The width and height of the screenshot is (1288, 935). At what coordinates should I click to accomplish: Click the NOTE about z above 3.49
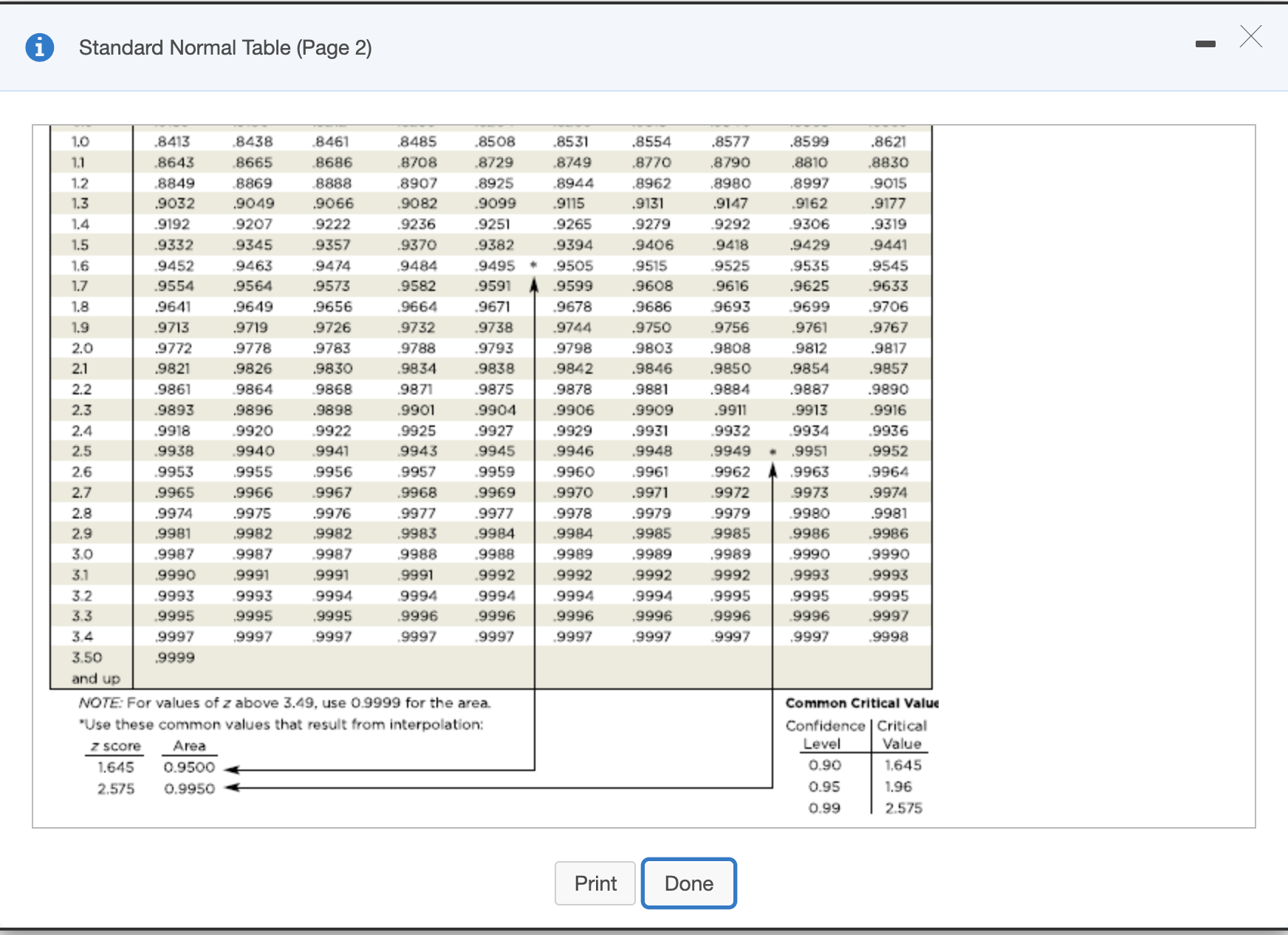click(284, 703)
